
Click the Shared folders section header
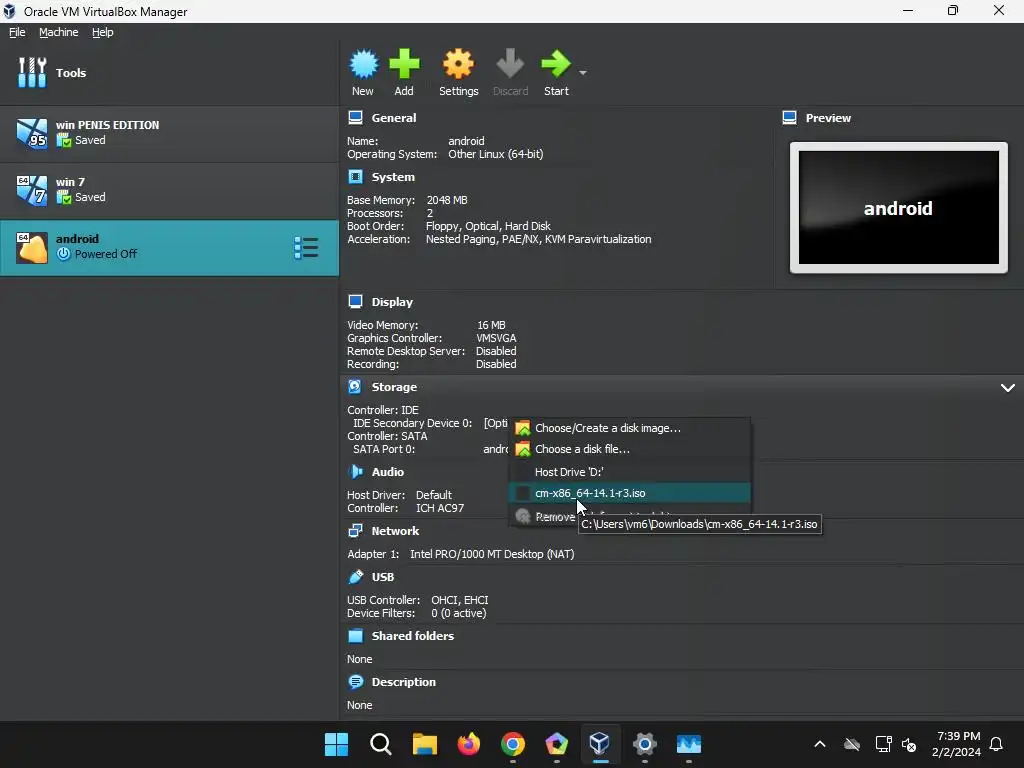412,636
